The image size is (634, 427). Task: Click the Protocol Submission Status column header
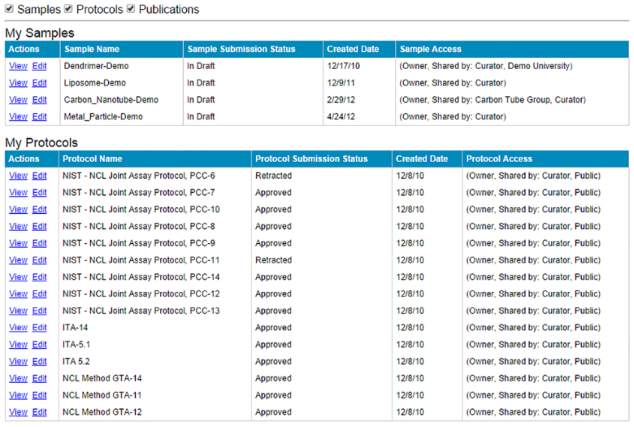311,159
